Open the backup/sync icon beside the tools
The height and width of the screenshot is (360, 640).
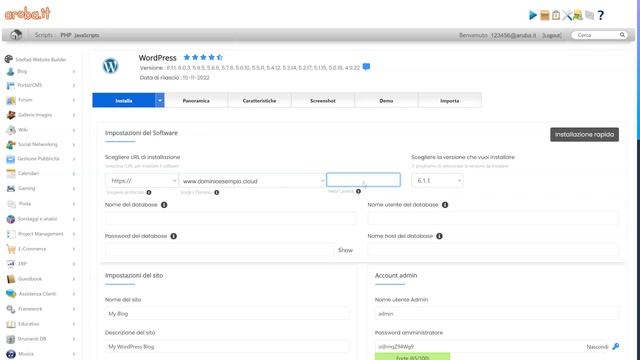578,15
